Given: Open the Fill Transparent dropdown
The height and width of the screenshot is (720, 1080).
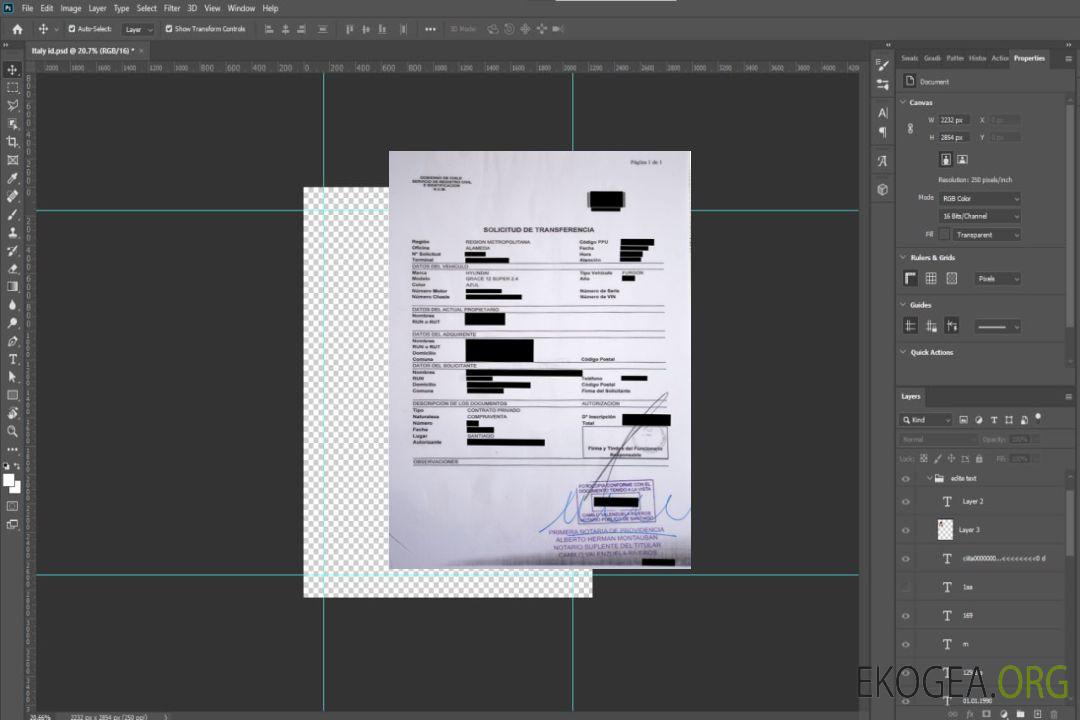Looking at the screenshot, I should point(986,235).
